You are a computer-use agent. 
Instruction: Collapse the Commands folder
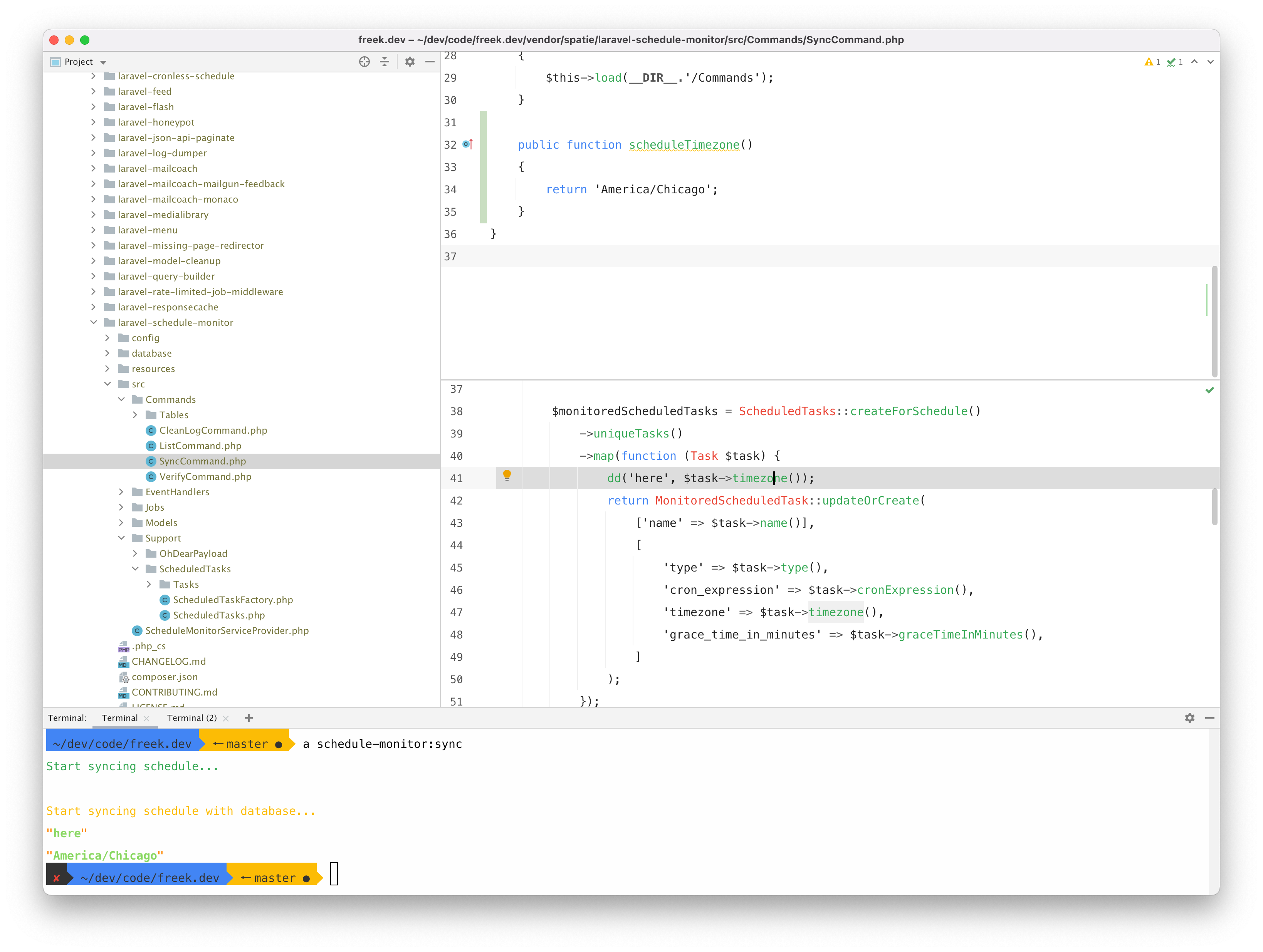(121, 399)
